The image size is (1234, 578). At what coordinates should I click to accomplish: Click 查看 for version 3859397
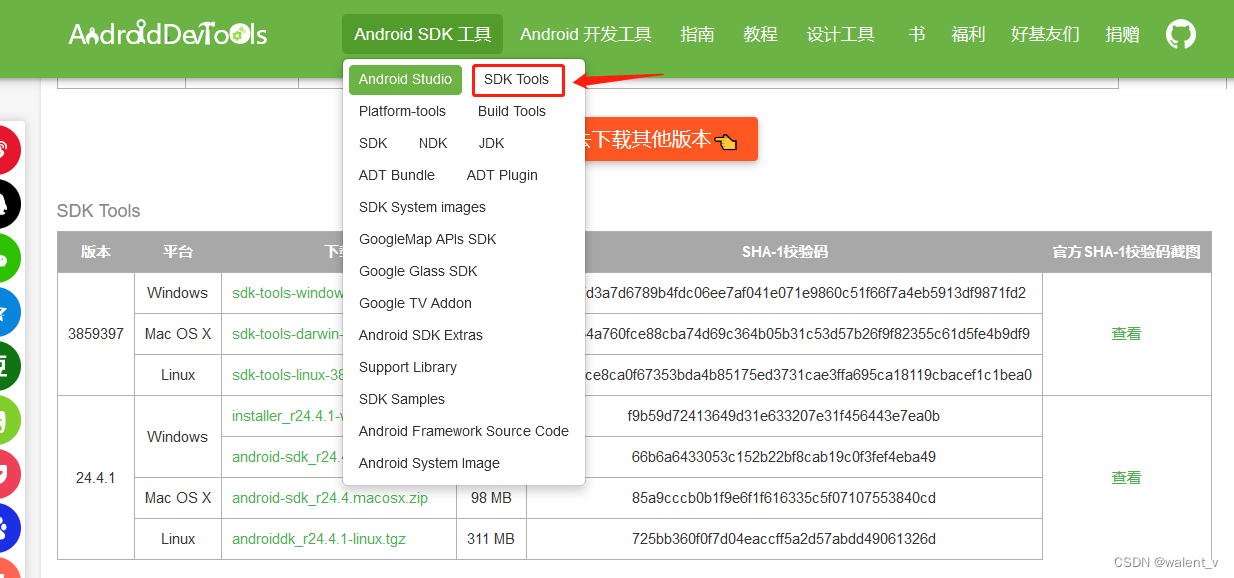coord(1126,334)
